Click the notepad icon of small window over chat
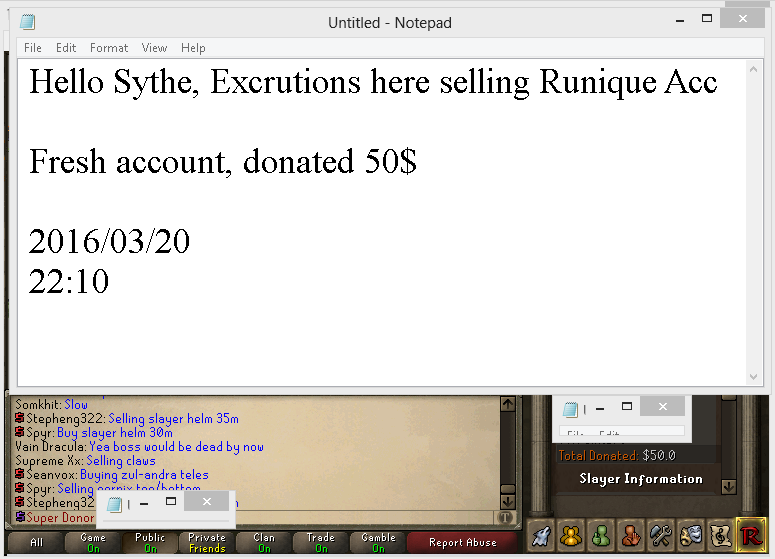This screenshot has width=775, height=559. click(115, 504)
